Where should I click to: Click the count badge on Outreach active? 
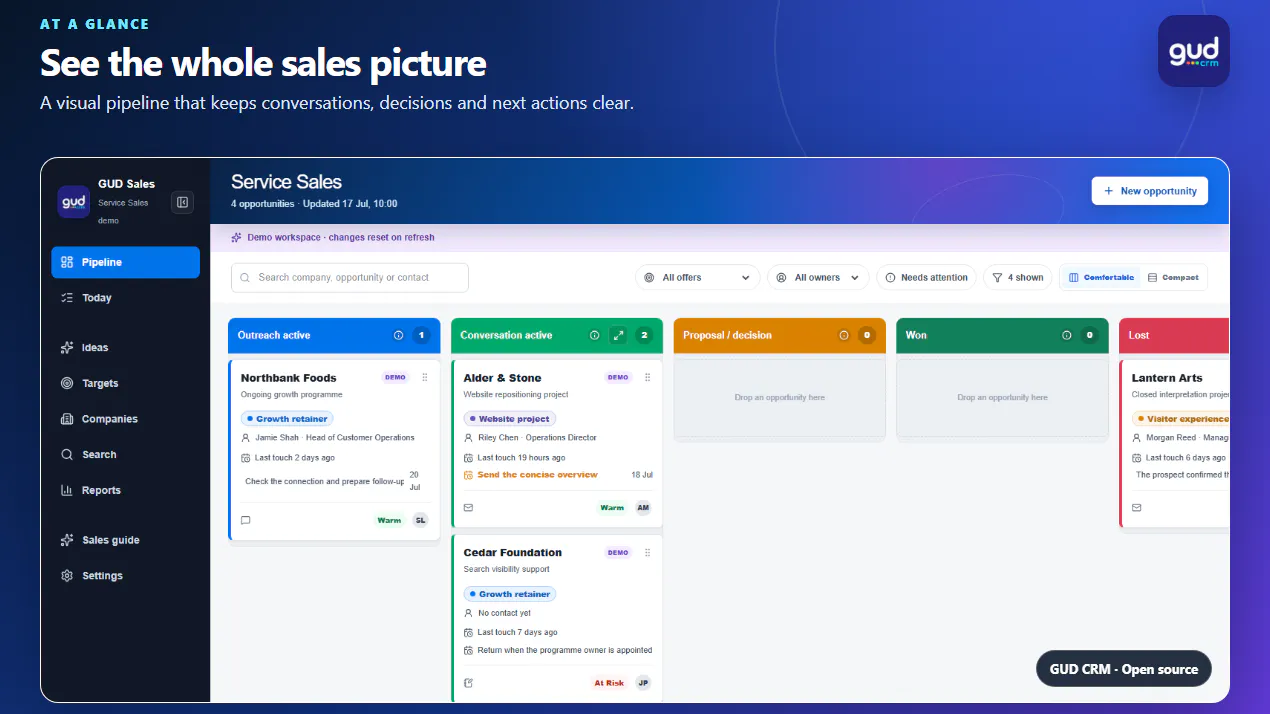421,335
